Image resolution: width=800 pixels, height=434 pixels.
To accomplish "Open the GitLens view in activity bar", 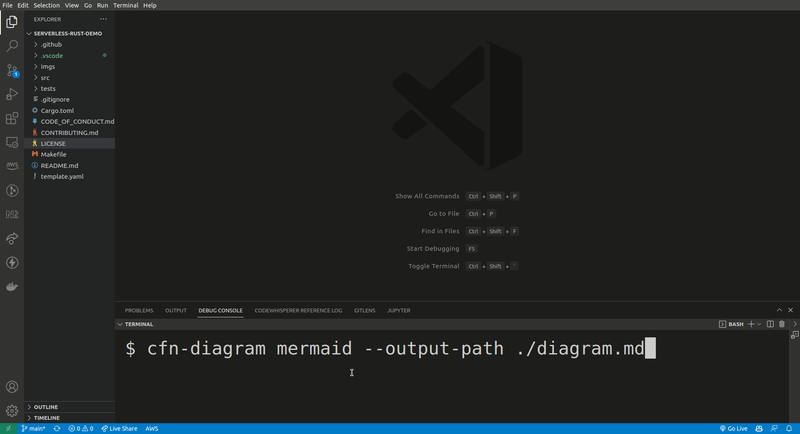I will pos(12,190).
